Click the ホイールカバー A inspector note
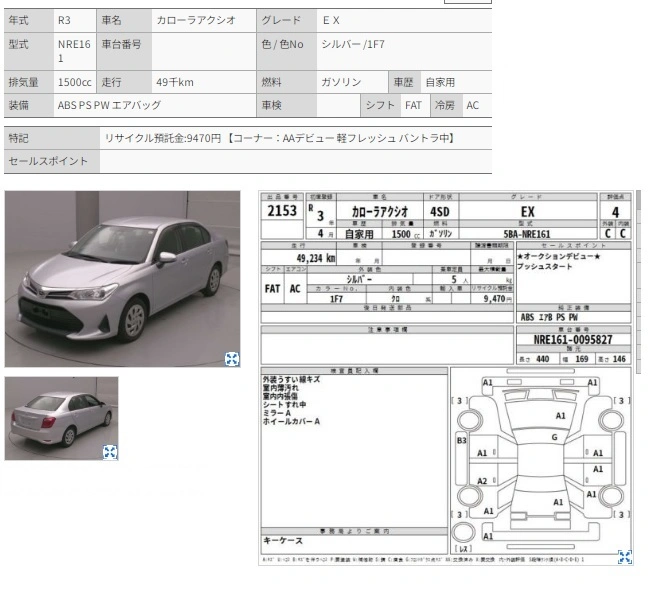649x600 pixels. click(291, 422)
